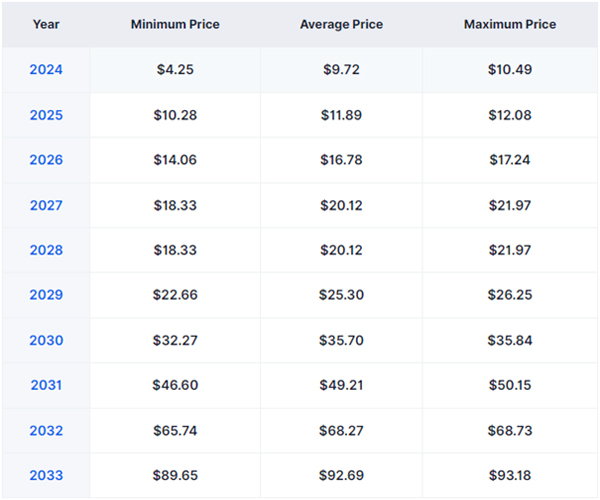600x500 pixels.
Task: Select the 2029 year link
Action: tap(46, 295)
